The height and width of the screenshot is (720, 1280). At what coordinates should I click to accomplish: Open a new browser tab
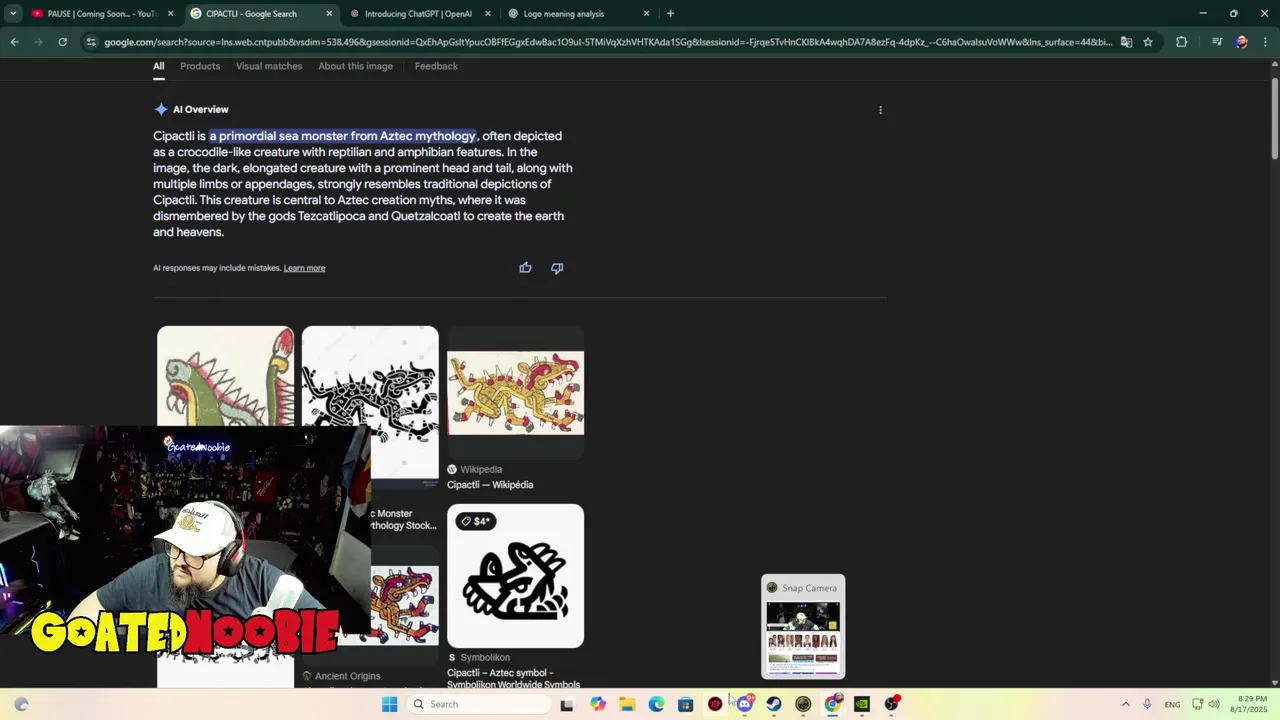click(670, 14)
